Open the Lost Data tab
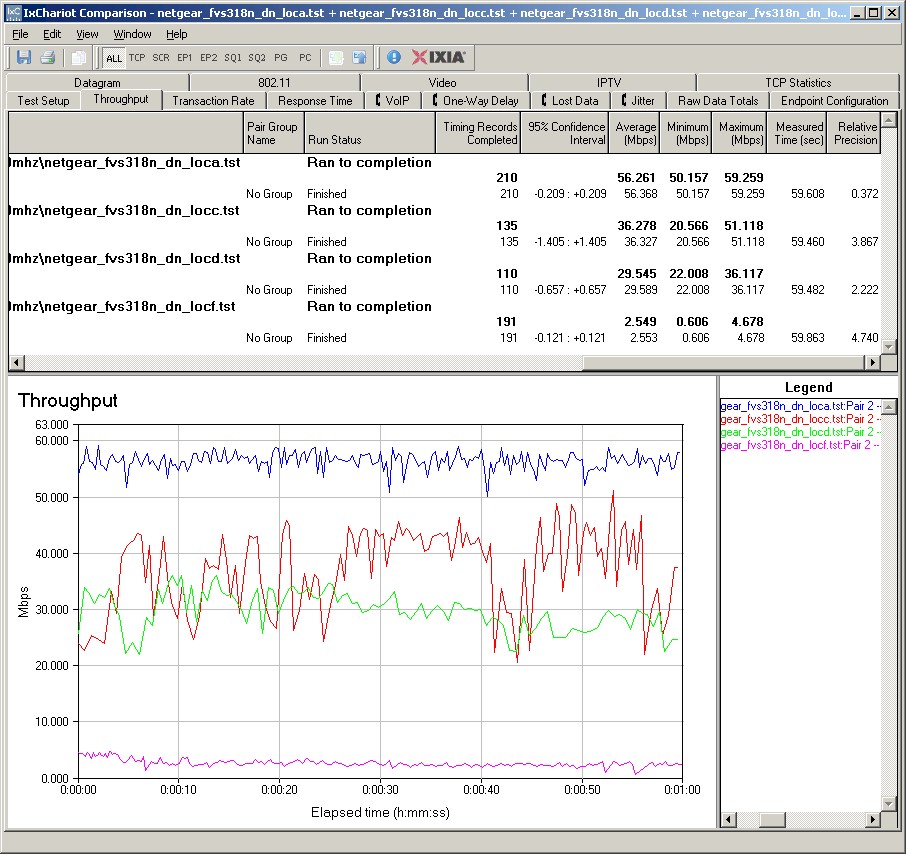Image resolution: width=906 pixels, height=854 pixels. pos(569,101)
